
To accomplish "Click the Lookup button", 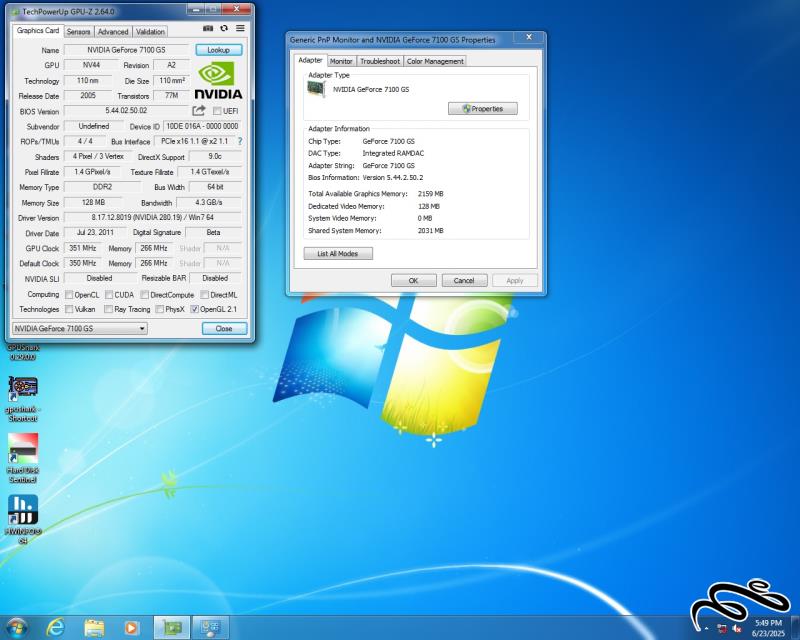I will 218,50.
